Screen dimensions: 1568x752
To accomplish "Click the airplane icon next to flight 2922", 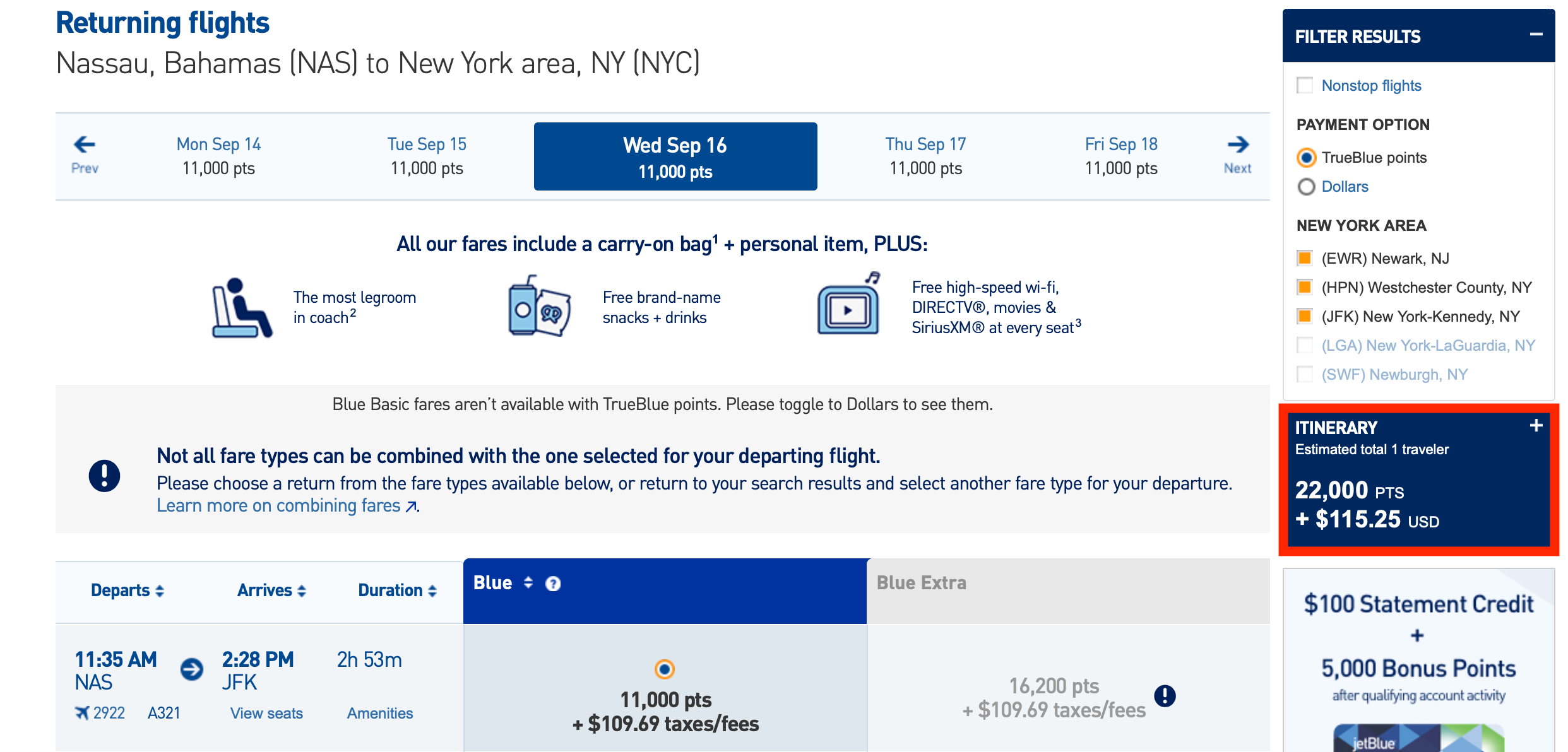I will point(83,714).
